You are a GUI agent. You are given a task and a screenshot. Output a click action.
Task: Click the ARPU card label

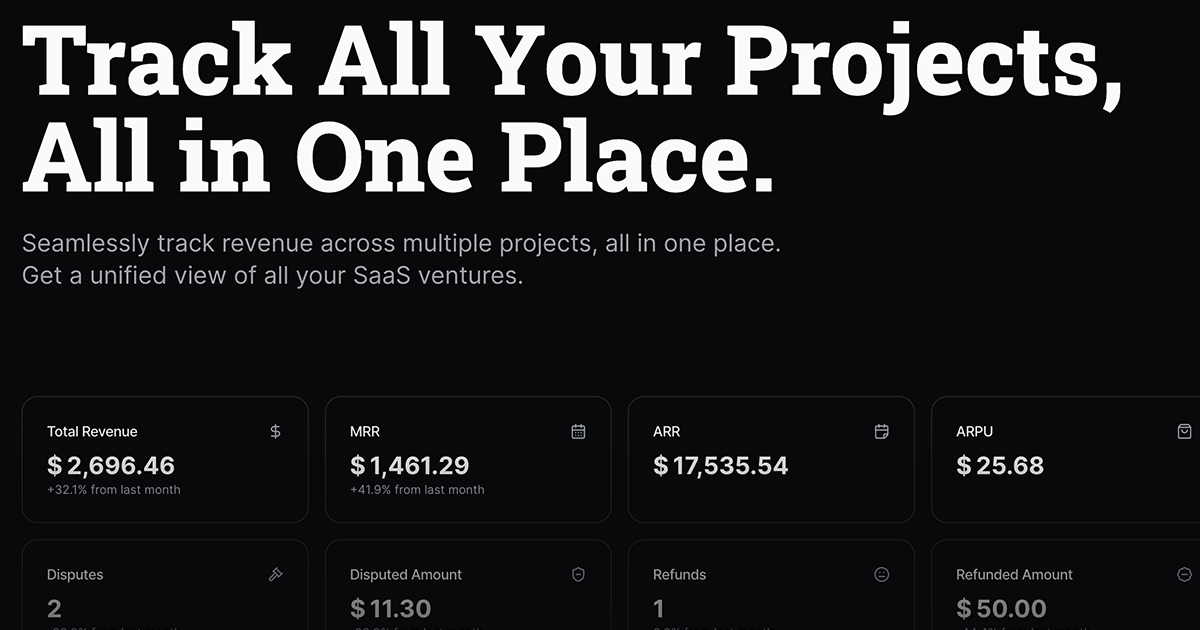tap(974, 432)
